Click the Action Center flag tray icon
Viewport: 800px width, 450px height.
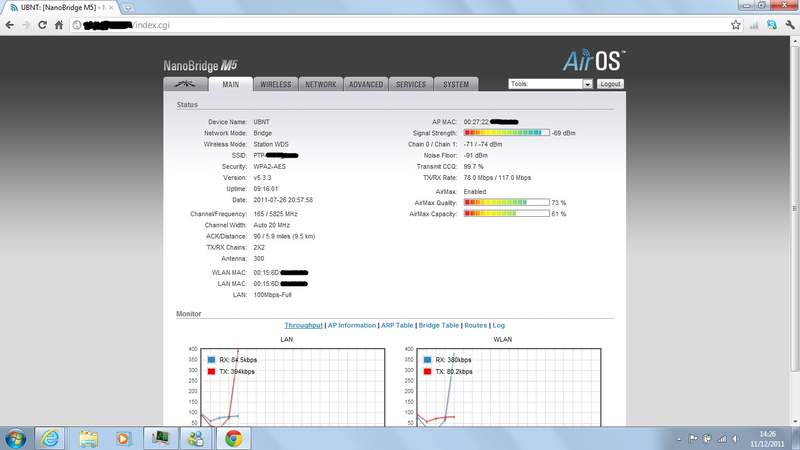[x=693, y=439]
